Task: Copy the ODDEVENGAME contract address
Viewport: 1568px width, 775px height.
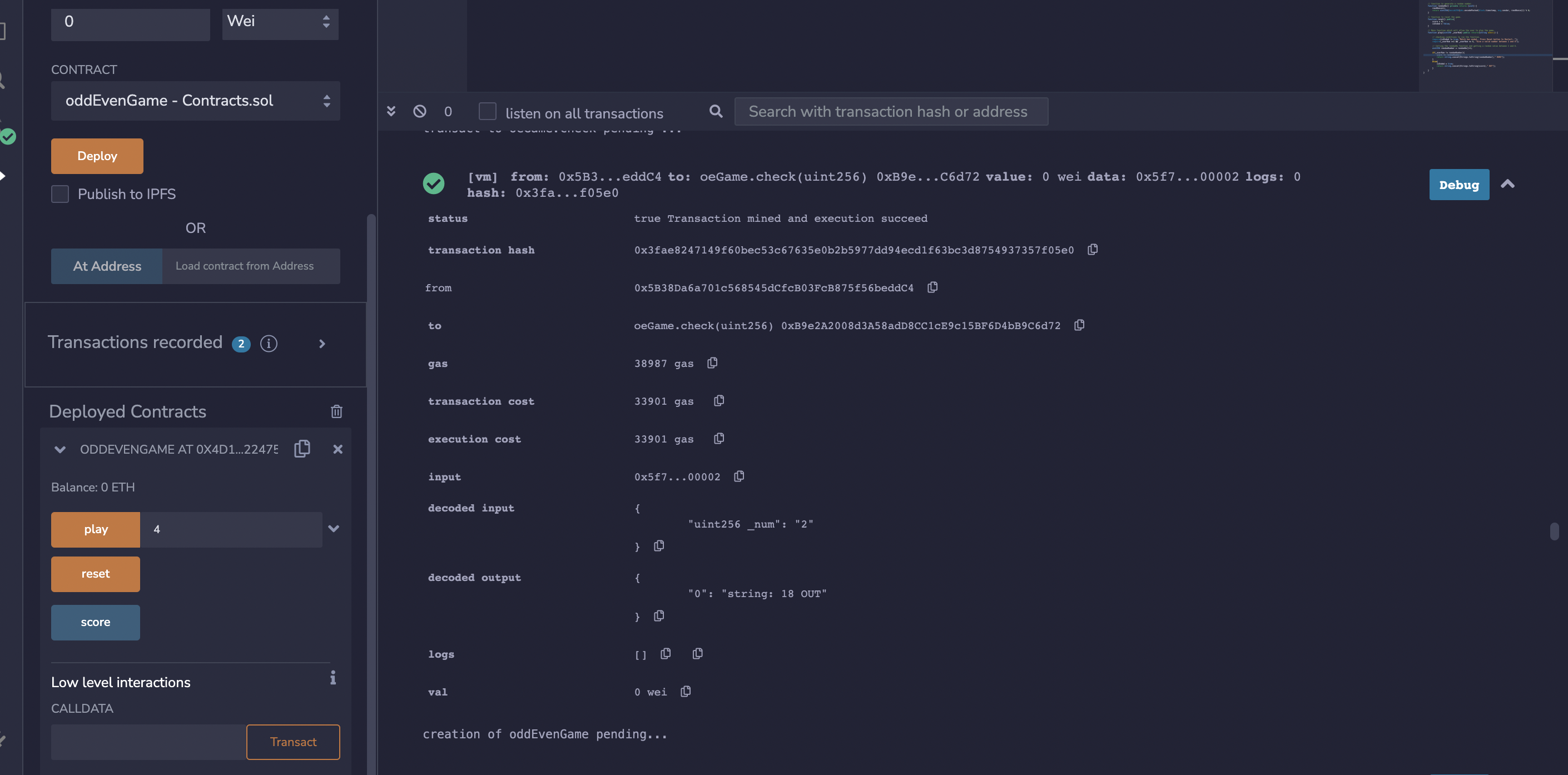Action: 302,449
